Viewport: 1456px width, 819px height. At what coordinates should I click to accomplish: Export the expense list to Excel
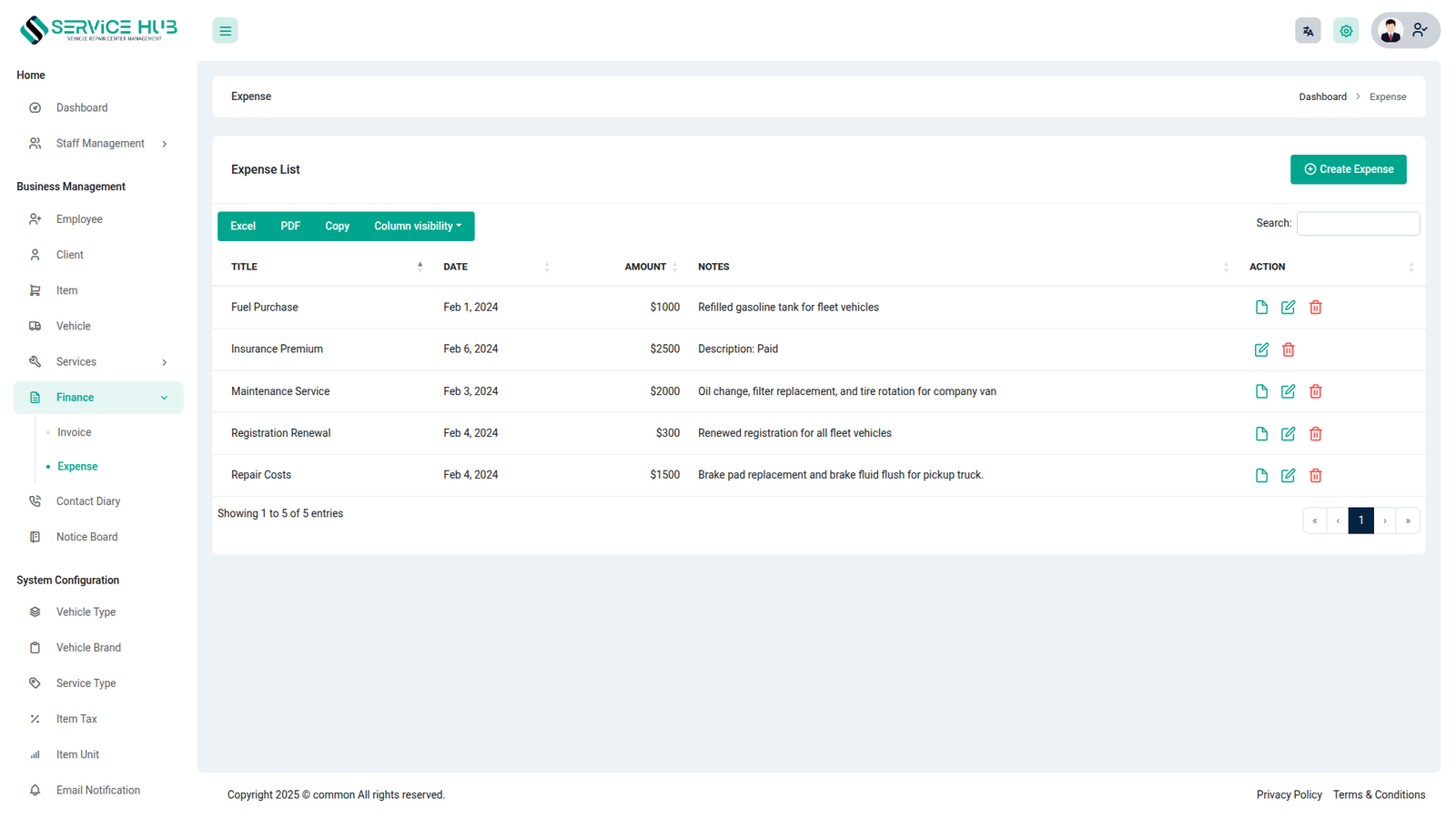click(x=243, y=227)
